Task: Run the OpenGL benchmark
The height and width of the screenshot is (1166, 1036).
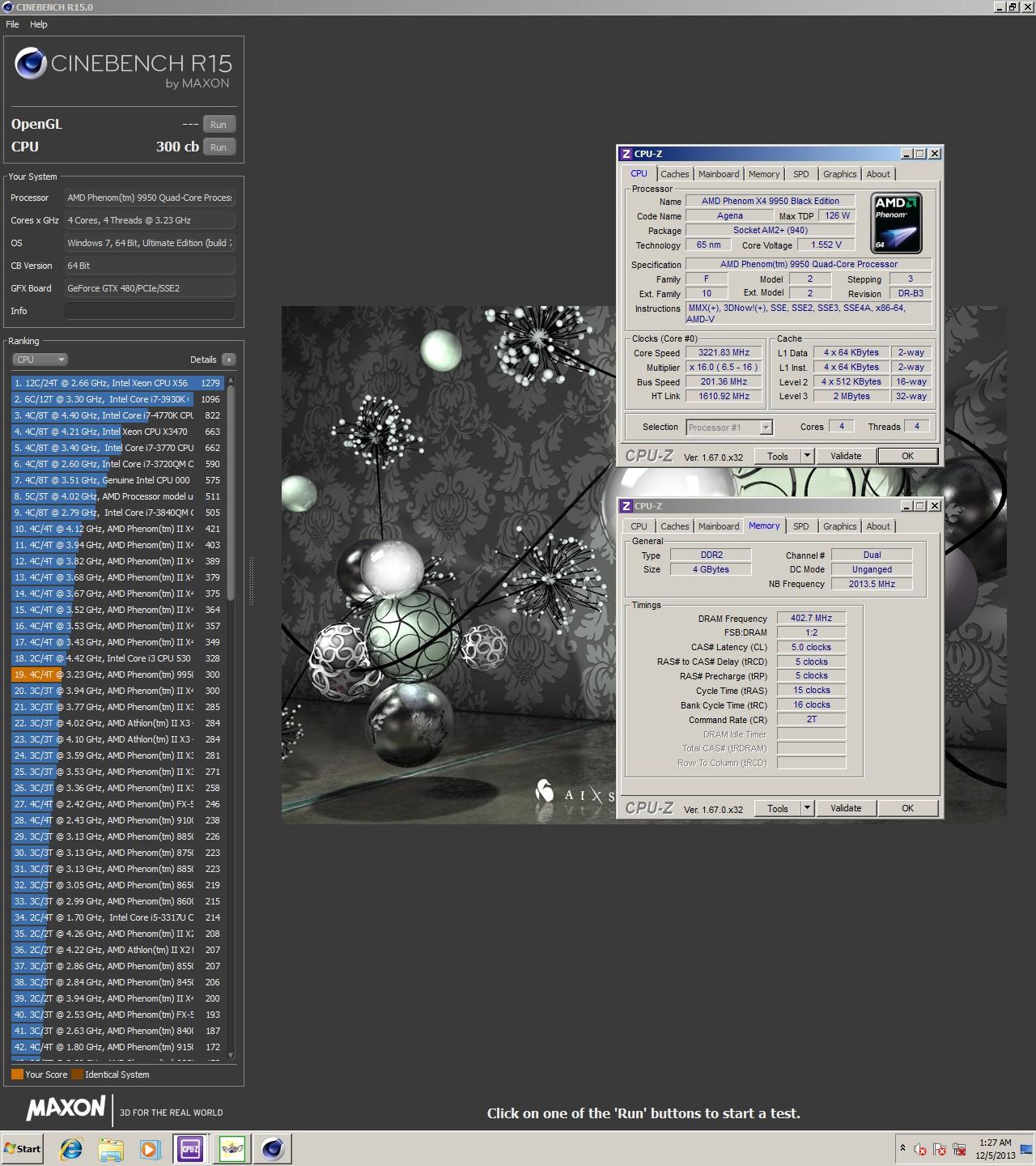Action: [219, 124]
